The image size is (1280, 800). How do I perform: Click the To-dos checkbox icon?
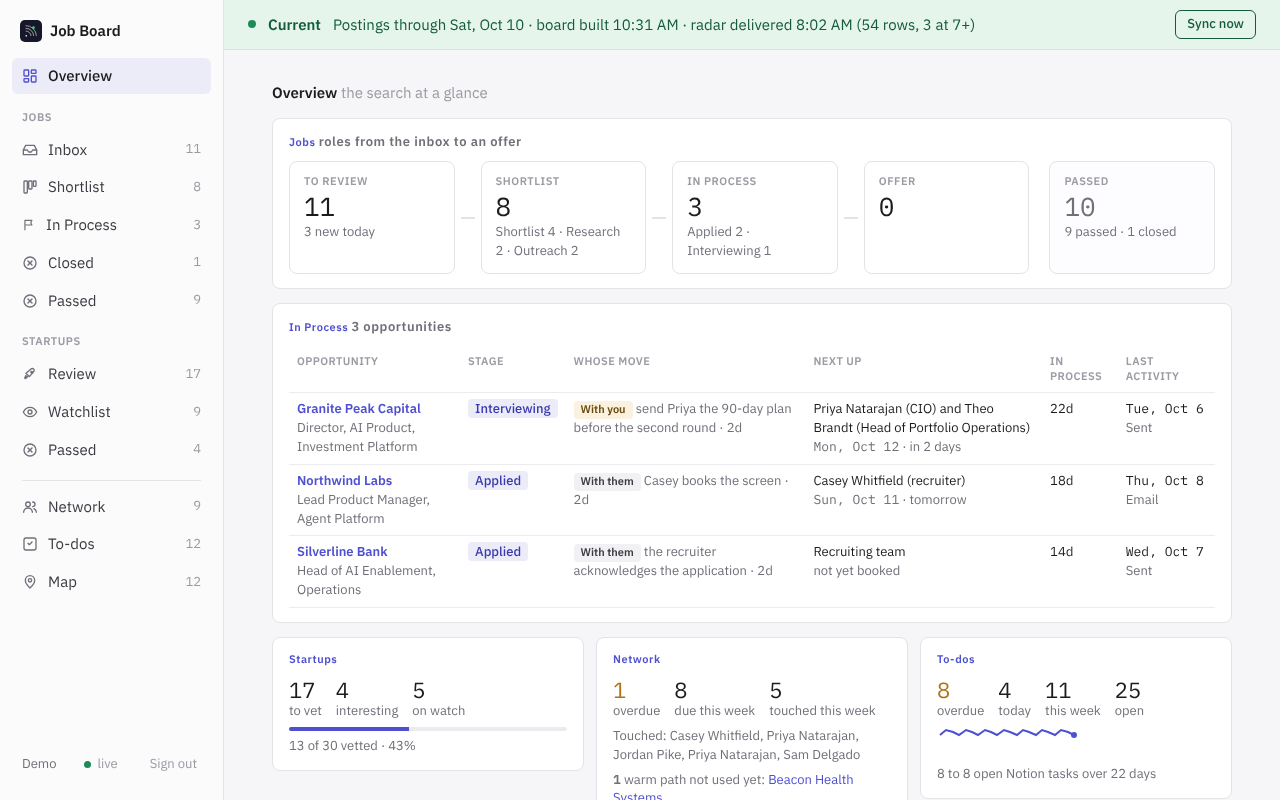click(30, 544)
